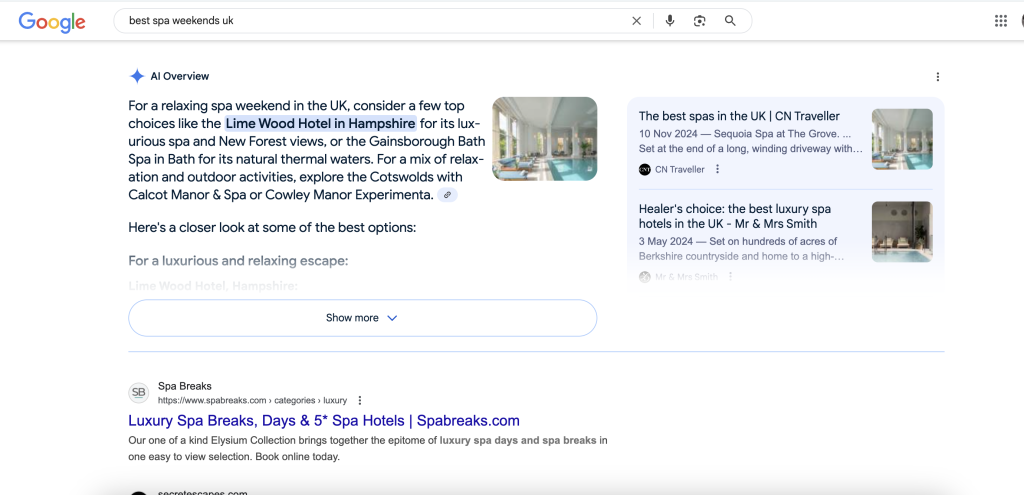The height and width of the screenshot is (495, 1024).
Task: Open Google Lens image search
Action: point(699,21)
